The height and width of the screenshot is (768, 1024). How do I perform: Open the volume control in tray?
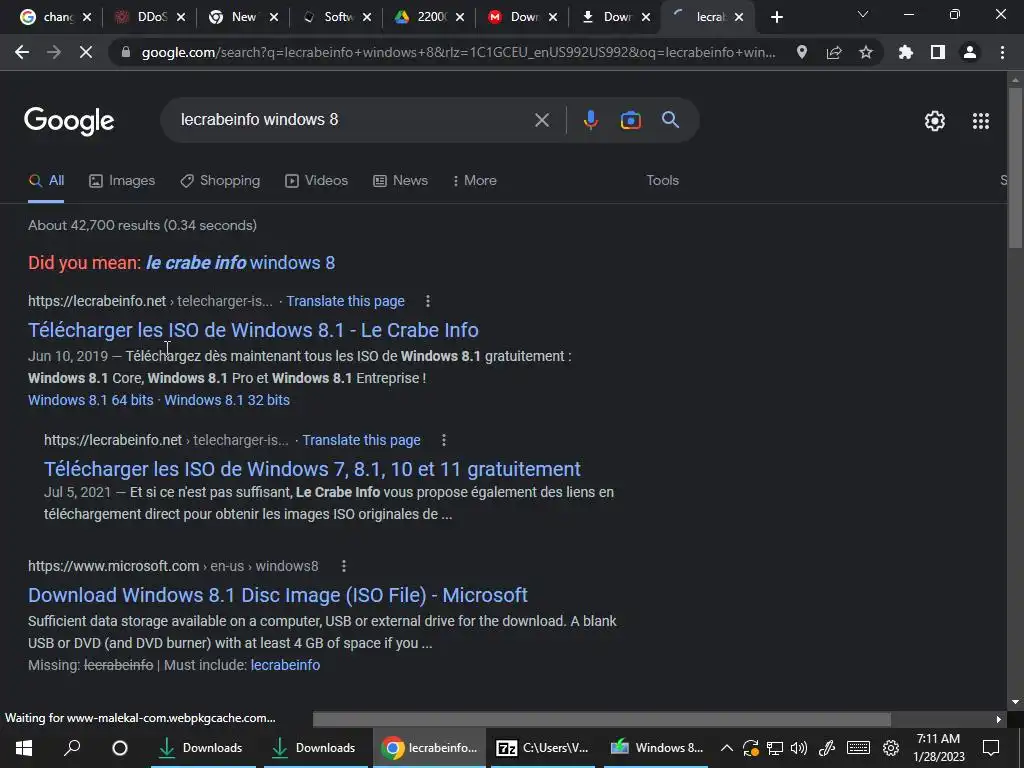798,748
